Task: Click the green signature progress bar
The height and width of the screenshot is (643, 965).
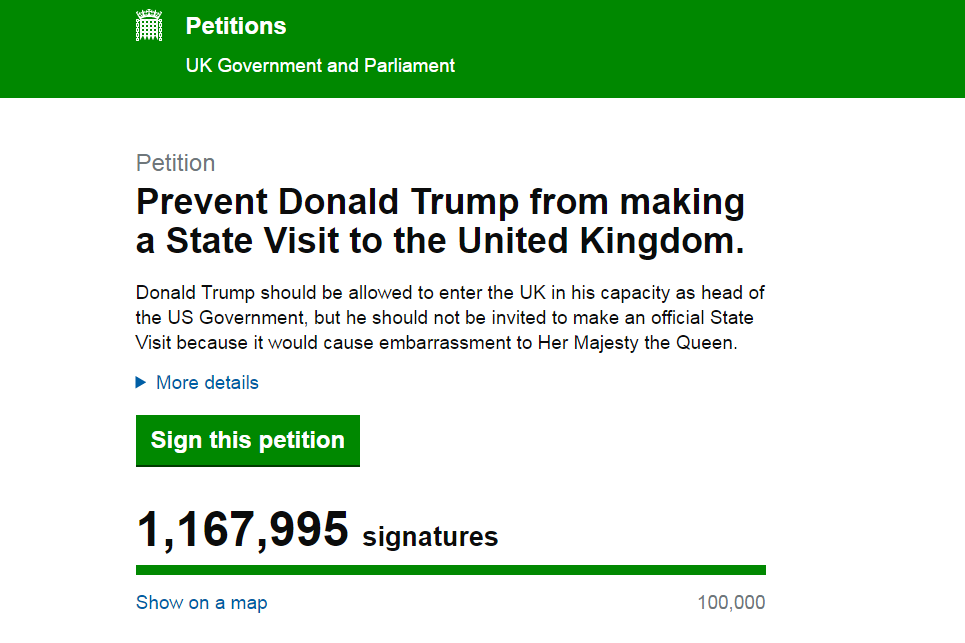Action: [x=450, y=570]
